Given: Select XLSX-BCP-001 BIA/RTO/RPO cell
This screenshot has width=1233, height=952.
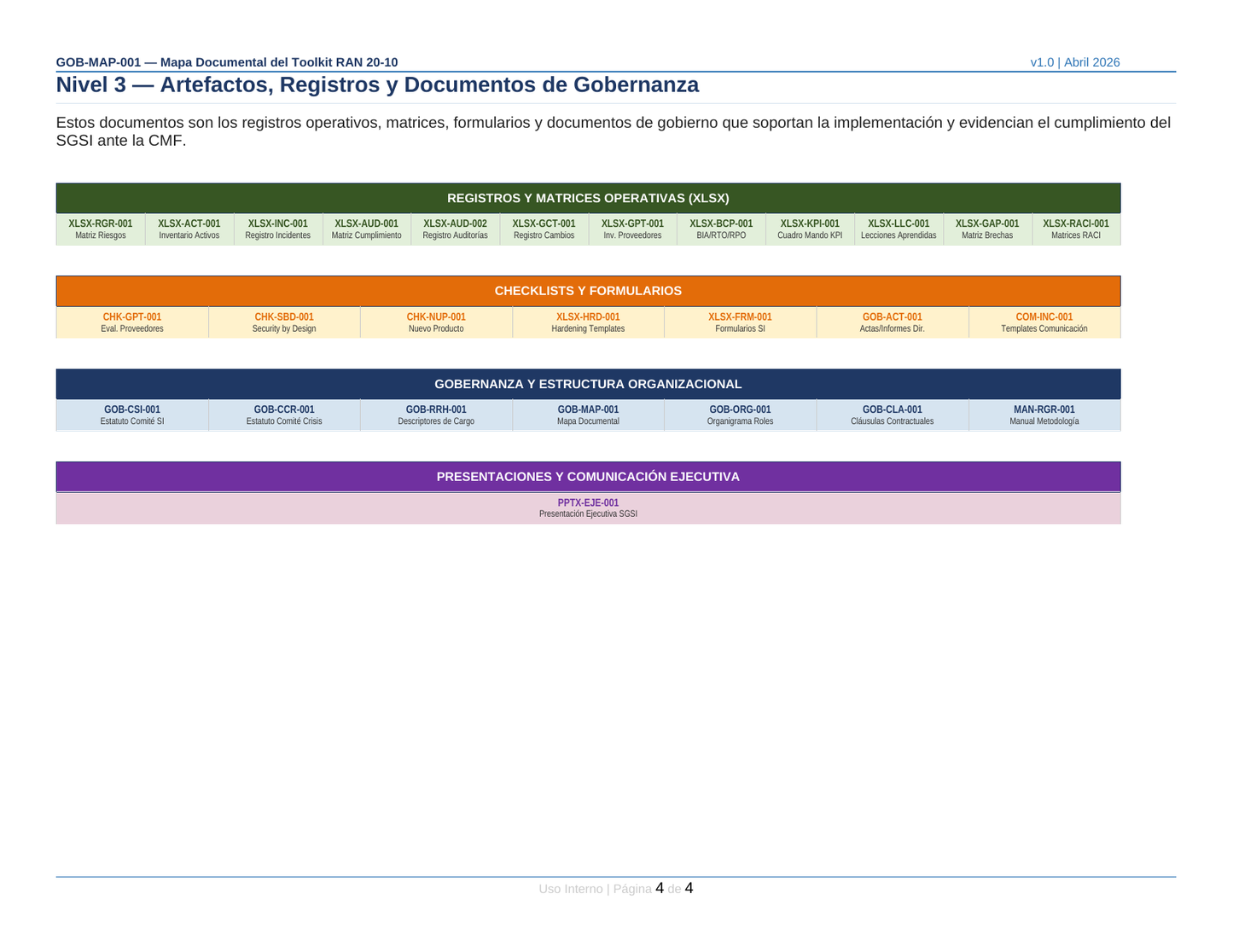Looking at the screenshot, I should pyautogui.click(x=721, y=229).
